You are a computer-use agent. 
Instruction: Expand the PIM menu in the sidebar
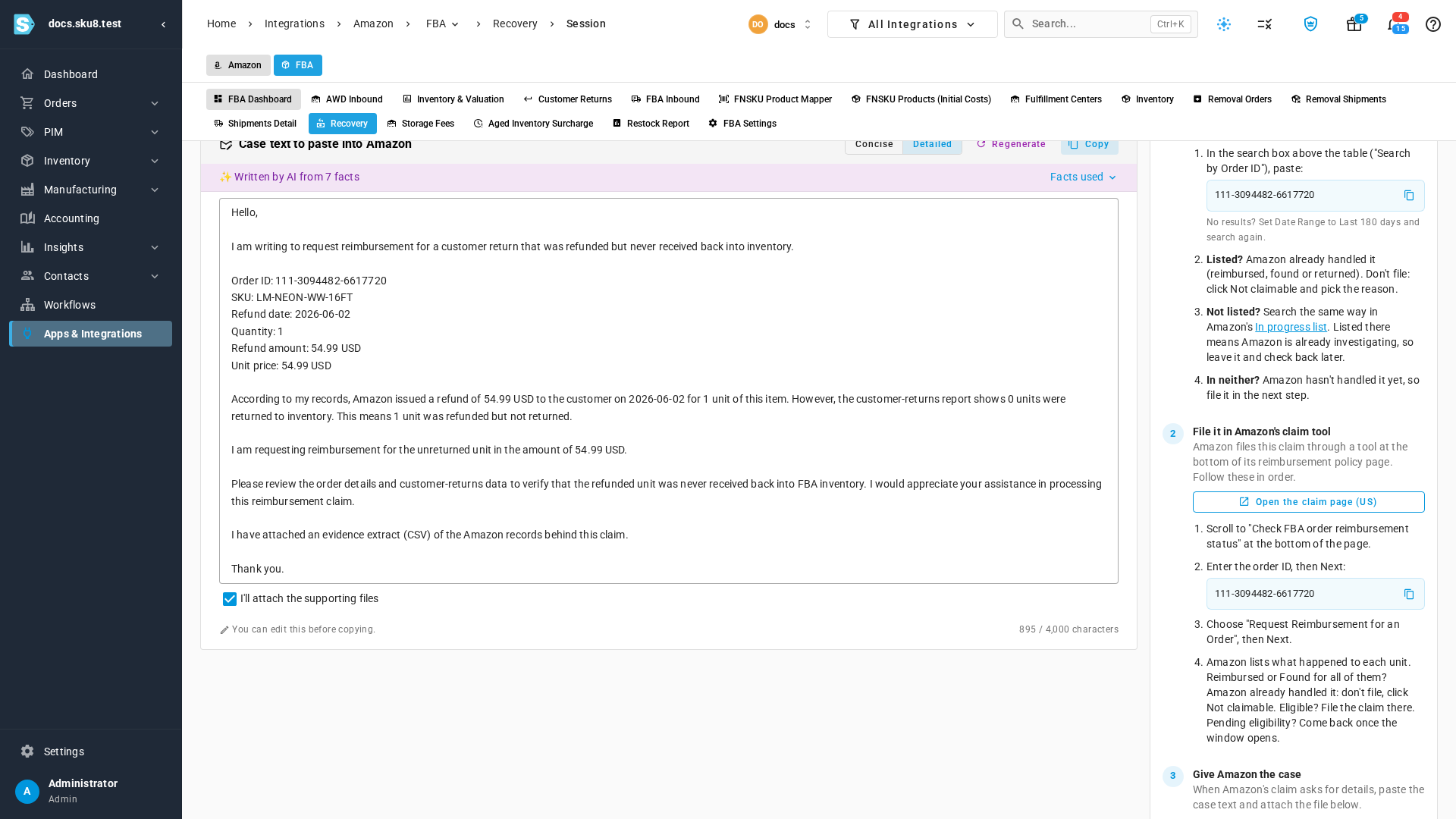[x=90, y=132]
